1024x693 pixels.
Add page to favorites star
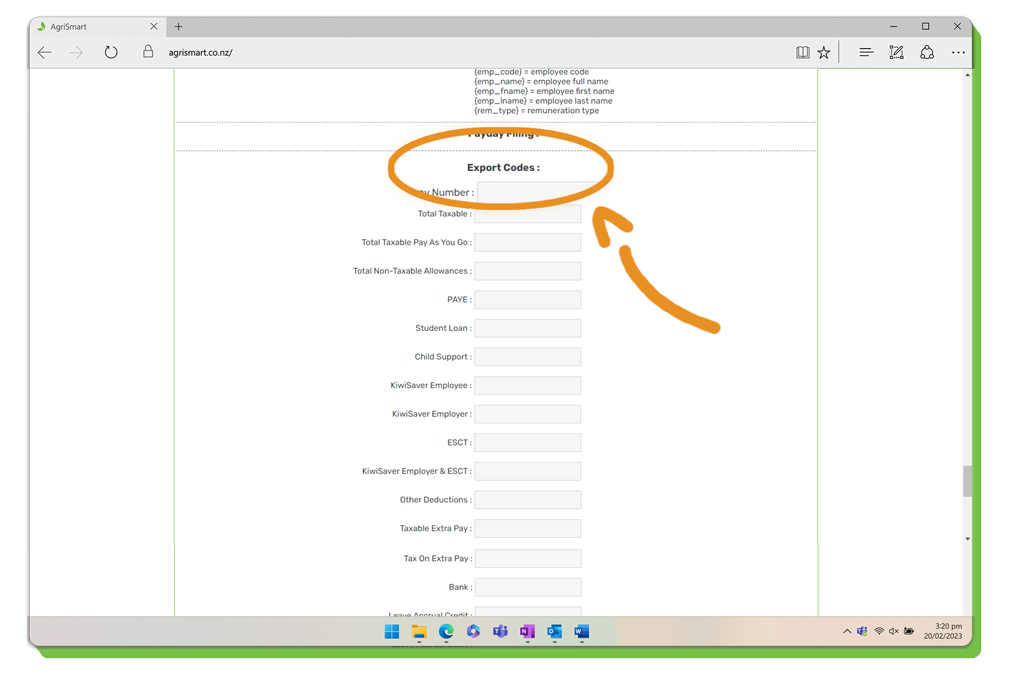click(x=824, y=53)
